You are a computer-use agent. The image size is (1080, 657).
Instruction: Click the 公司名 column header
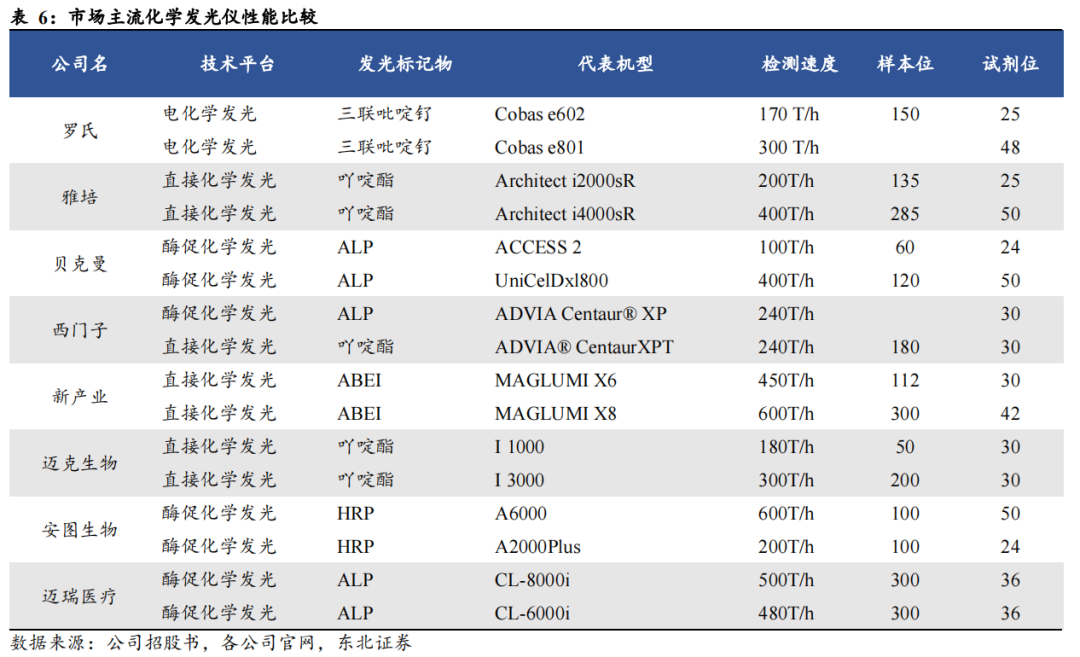pyautogui.click(x=80, y=64)
